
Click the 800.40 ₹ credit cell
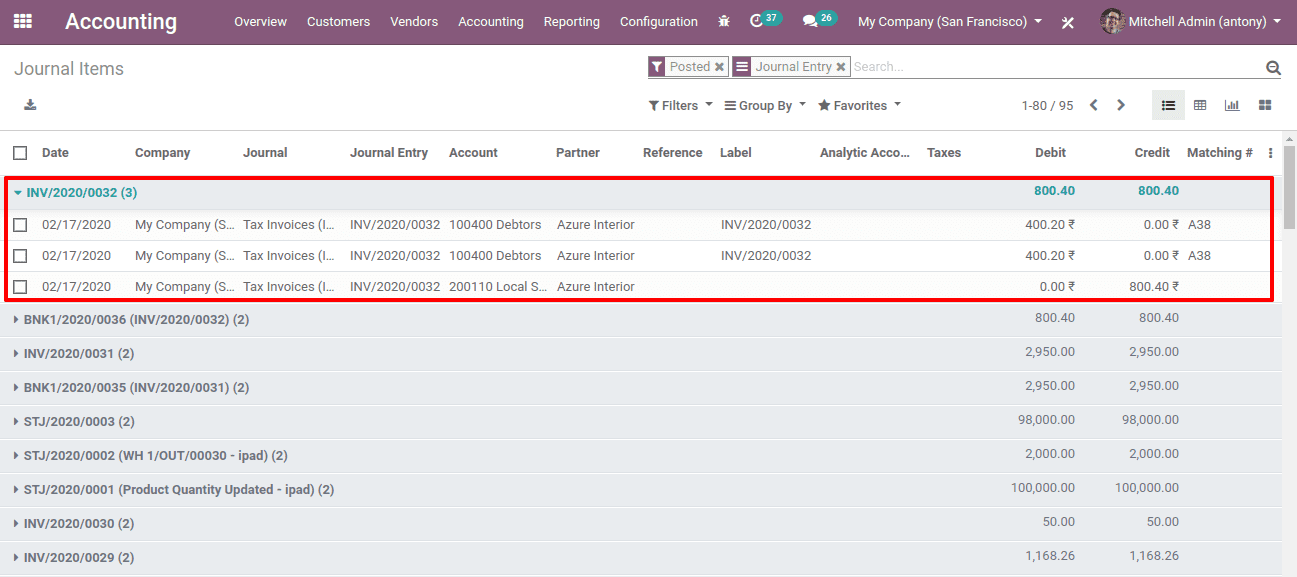click(1154, 287)
